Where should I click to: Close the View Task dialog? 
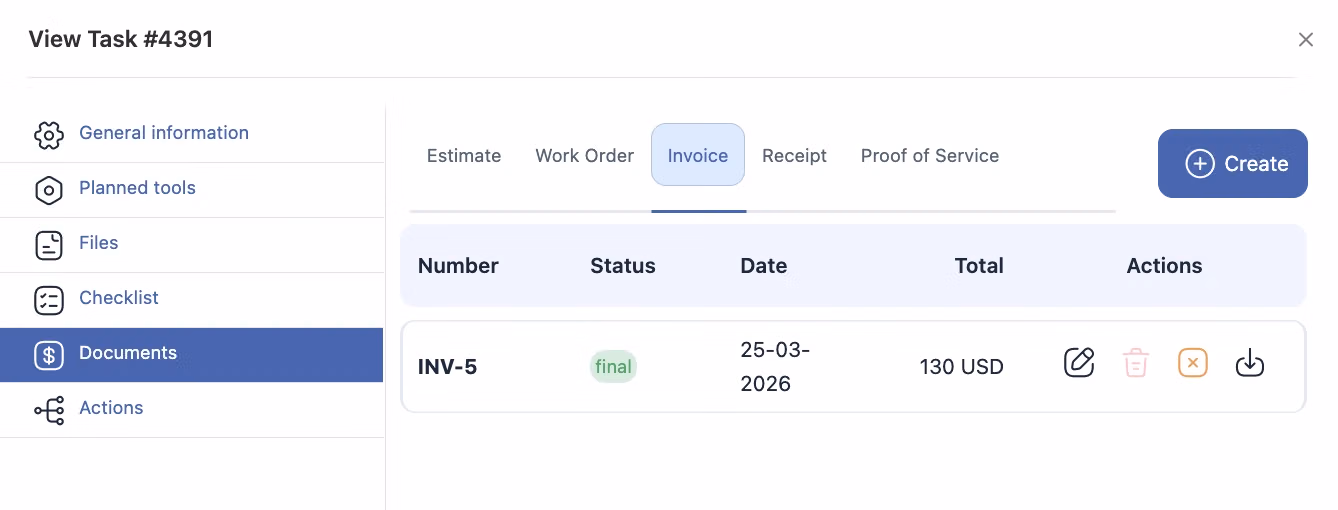pos(1305,40)
